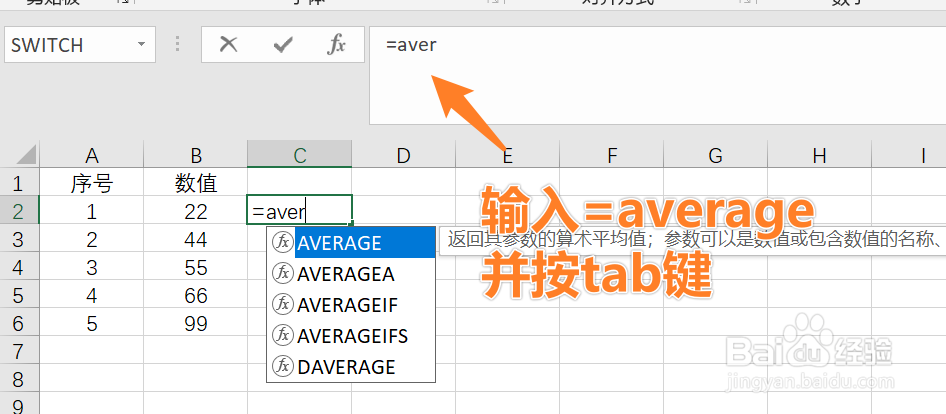
Task: Select cell A1 labeled 序号
Action: tap(92, 183)
